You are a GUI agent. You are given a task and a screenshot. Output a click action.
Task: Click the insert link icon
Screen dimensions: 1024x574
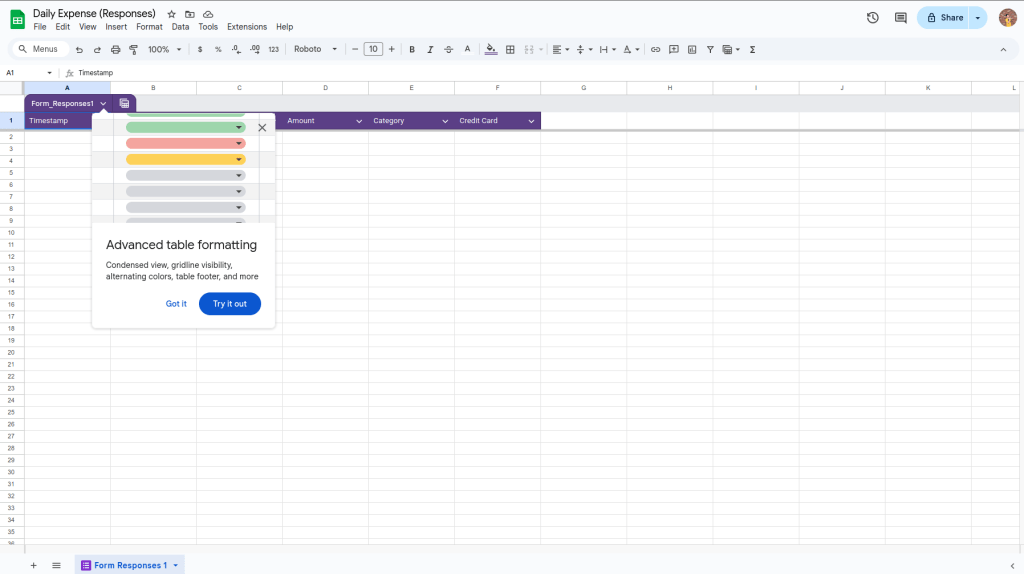click(655, 49)
